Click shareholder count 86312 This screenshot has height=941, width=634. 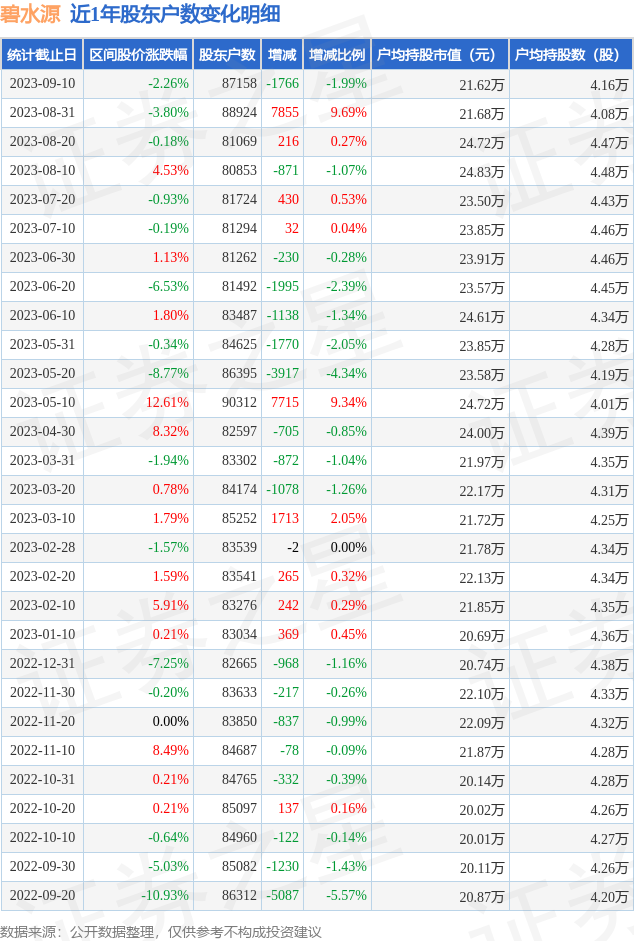point(240,895)
